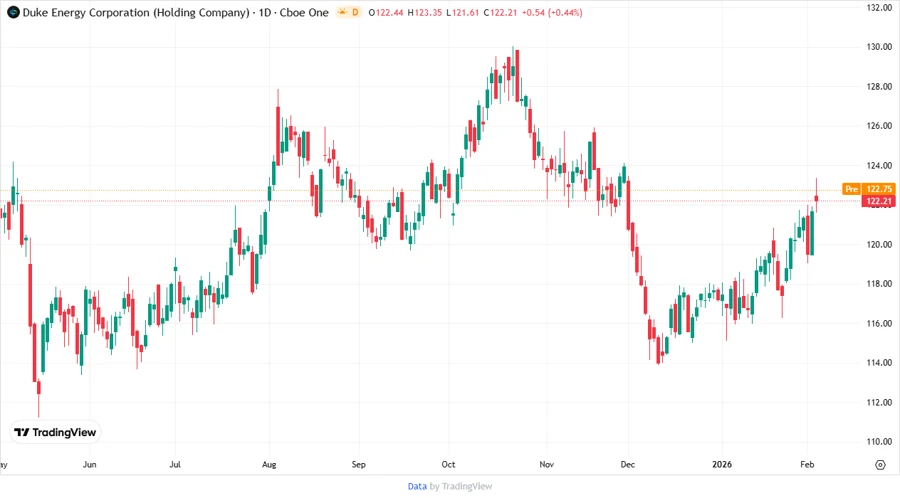Click the Sep label on time axis
Screen dimensions: 900x498
pyautogui.click(x=359, y=464)
